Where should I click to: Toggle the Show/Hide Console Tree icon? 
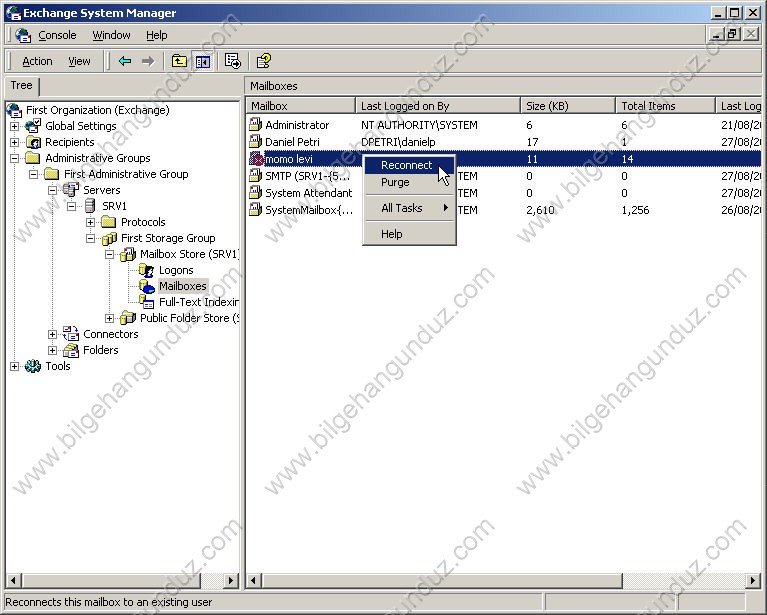coord(203,61)
